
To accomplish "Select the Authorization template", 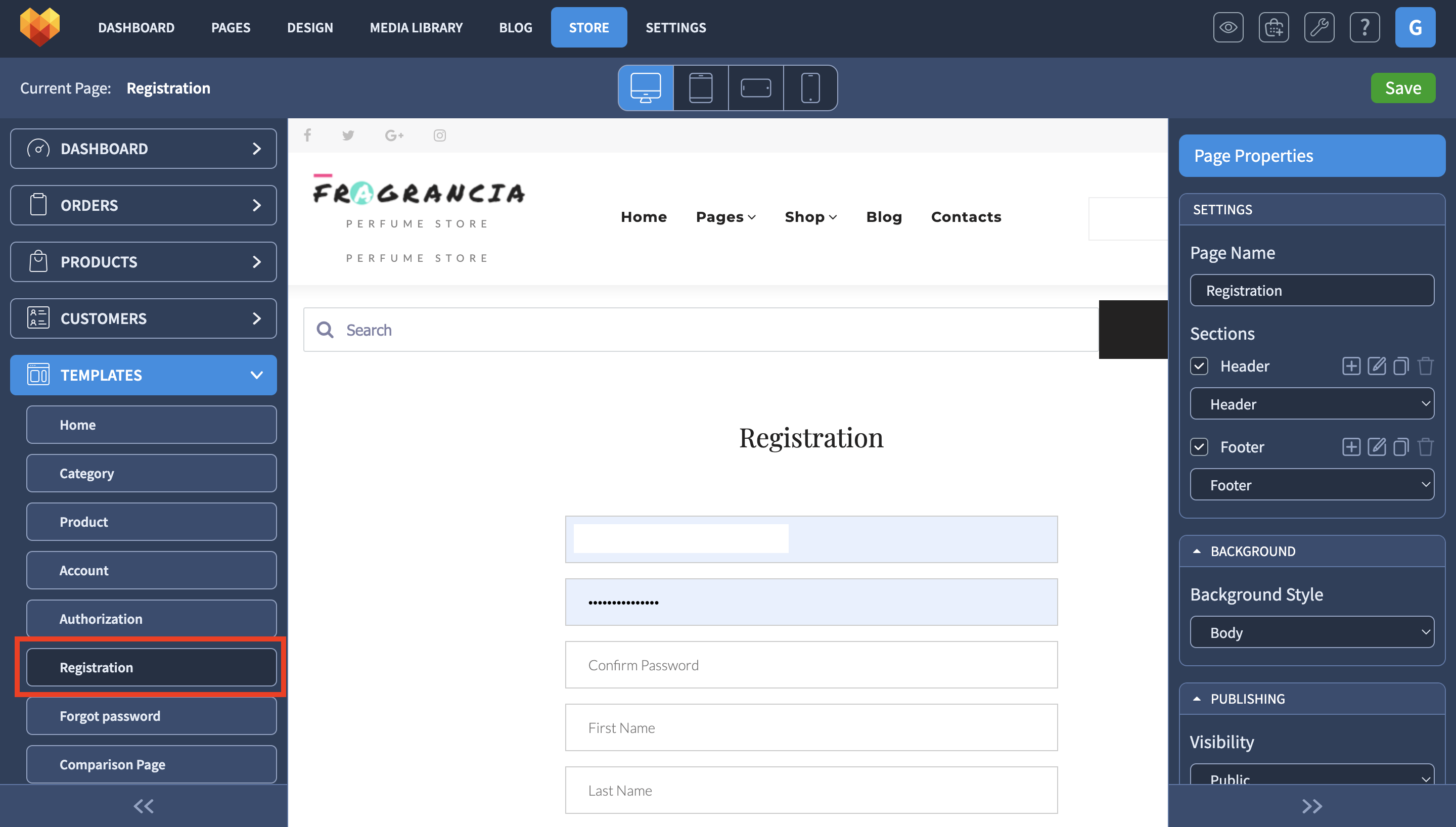I will (x=151, y=619).
